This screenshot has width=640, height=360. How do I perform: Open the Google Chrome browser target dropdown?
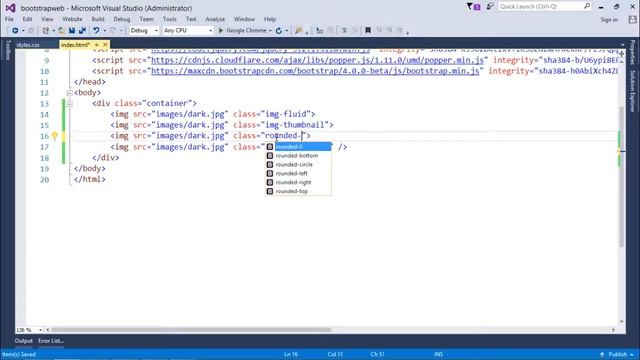pos(270,31)
